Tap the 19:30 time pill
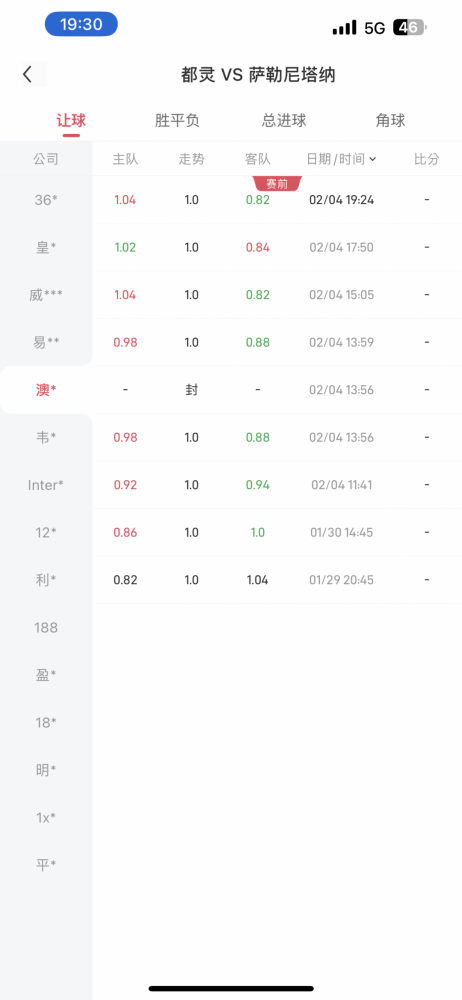The width and height of the screenshot is (462, 1000). (81, 24)
